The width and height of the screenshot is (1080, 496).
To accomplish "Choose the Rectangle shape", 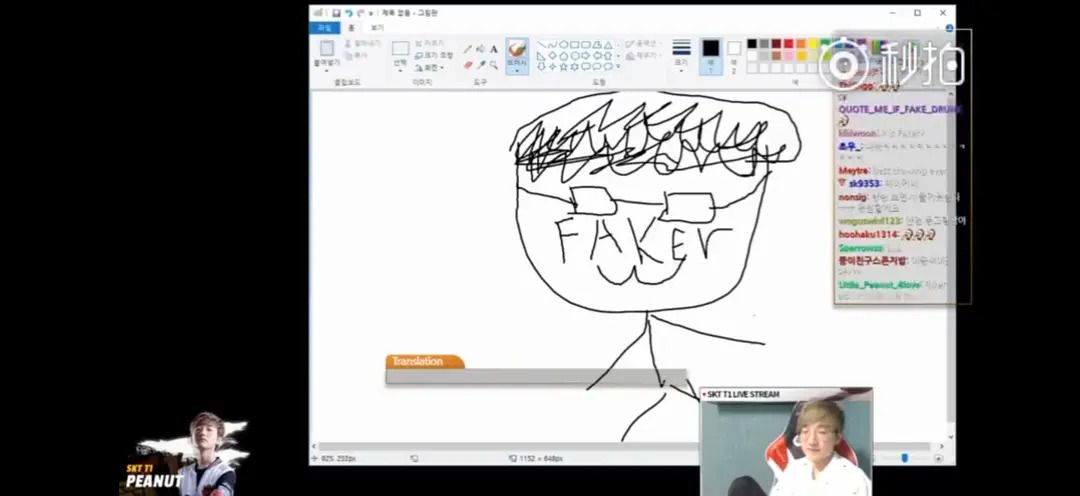I will tap(574, 45).
